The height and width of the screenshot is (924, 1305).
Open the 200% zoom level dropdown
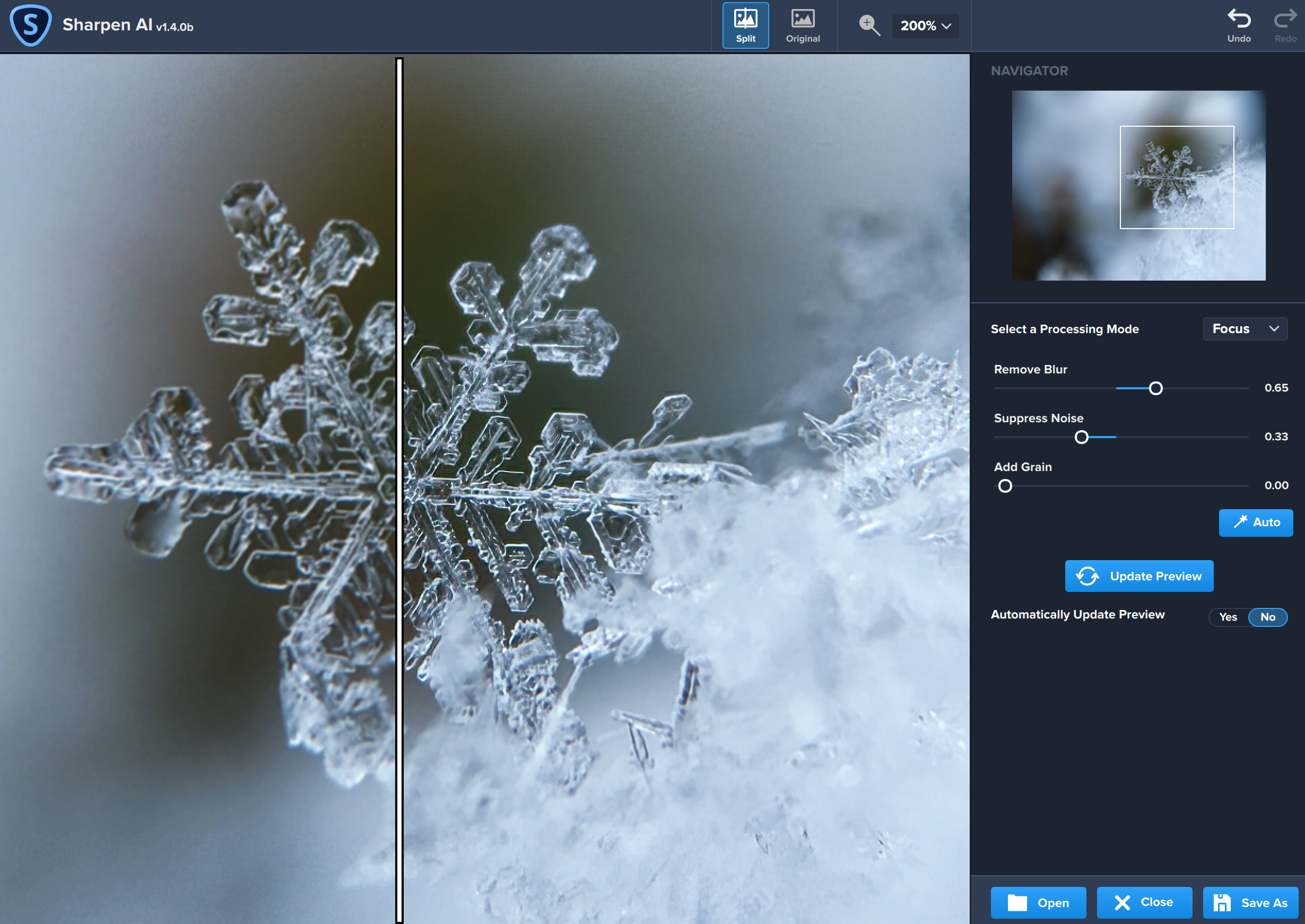925,25
